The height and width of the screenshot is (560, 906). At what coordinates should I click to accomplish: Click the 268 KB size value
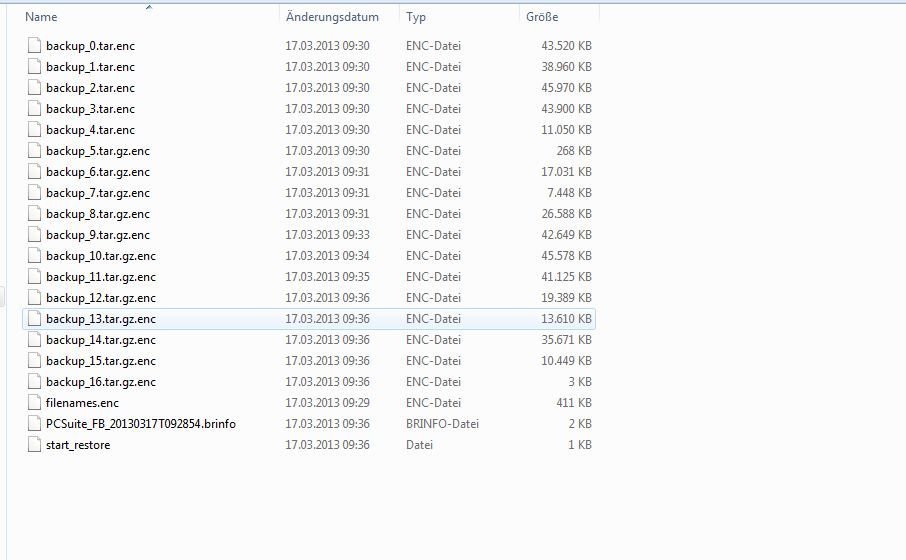click(x=574, y=151)
